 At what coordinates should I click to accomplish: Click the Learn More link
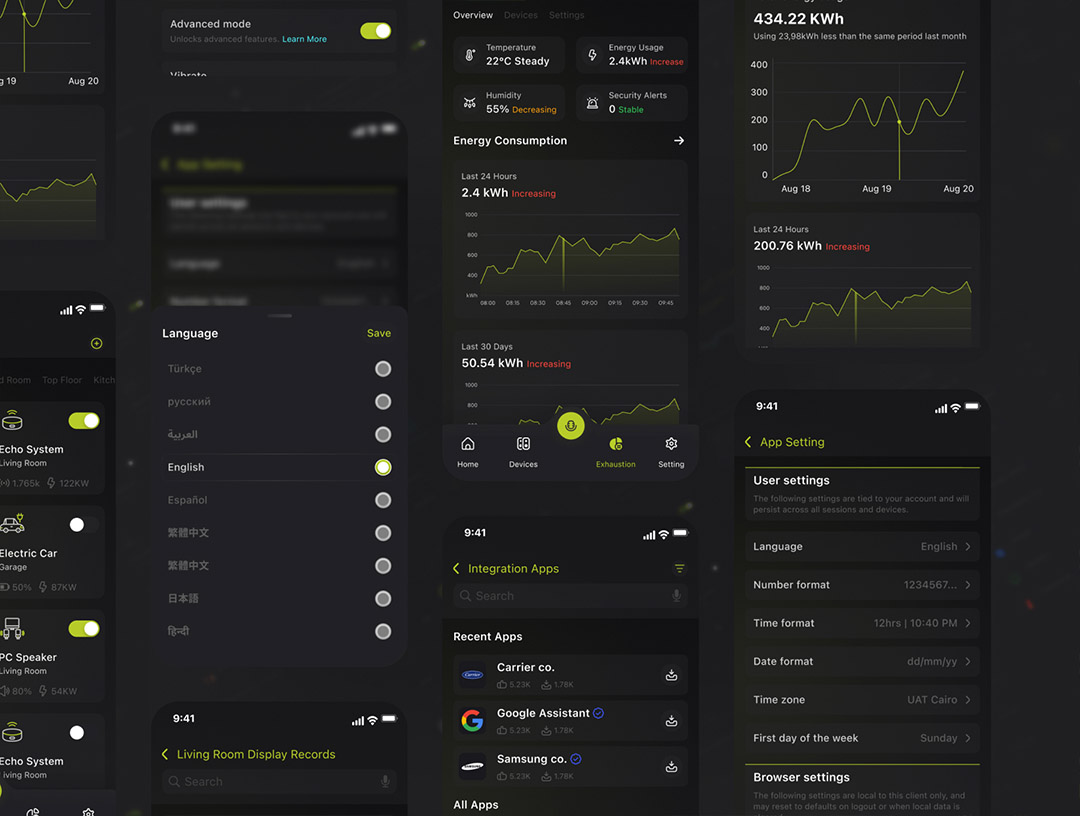coord(304,39)
